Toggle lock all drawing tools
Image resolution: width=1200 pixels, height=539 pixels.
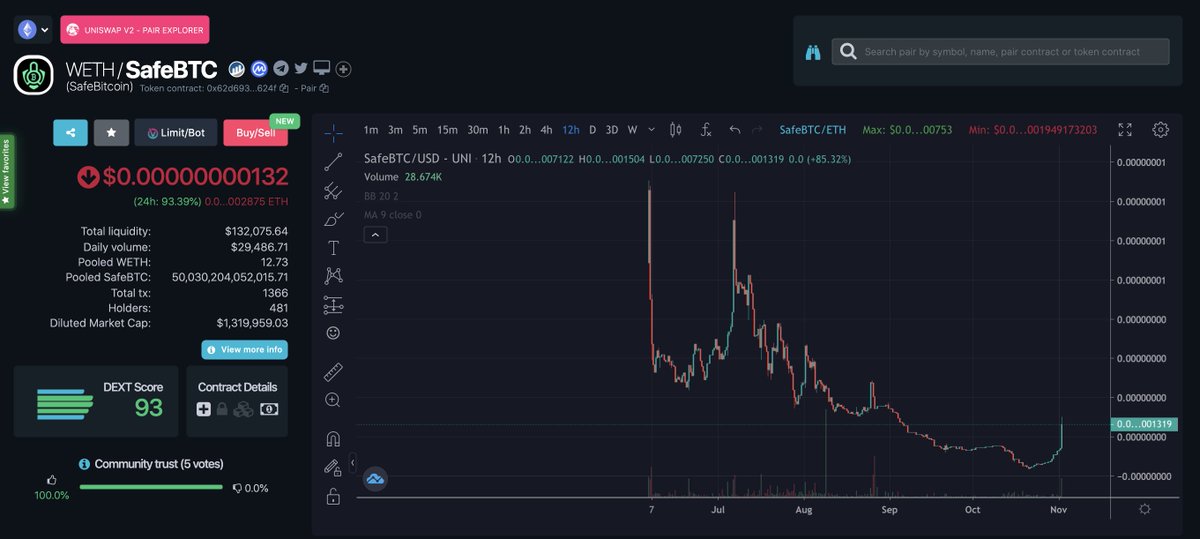(333, 496)
